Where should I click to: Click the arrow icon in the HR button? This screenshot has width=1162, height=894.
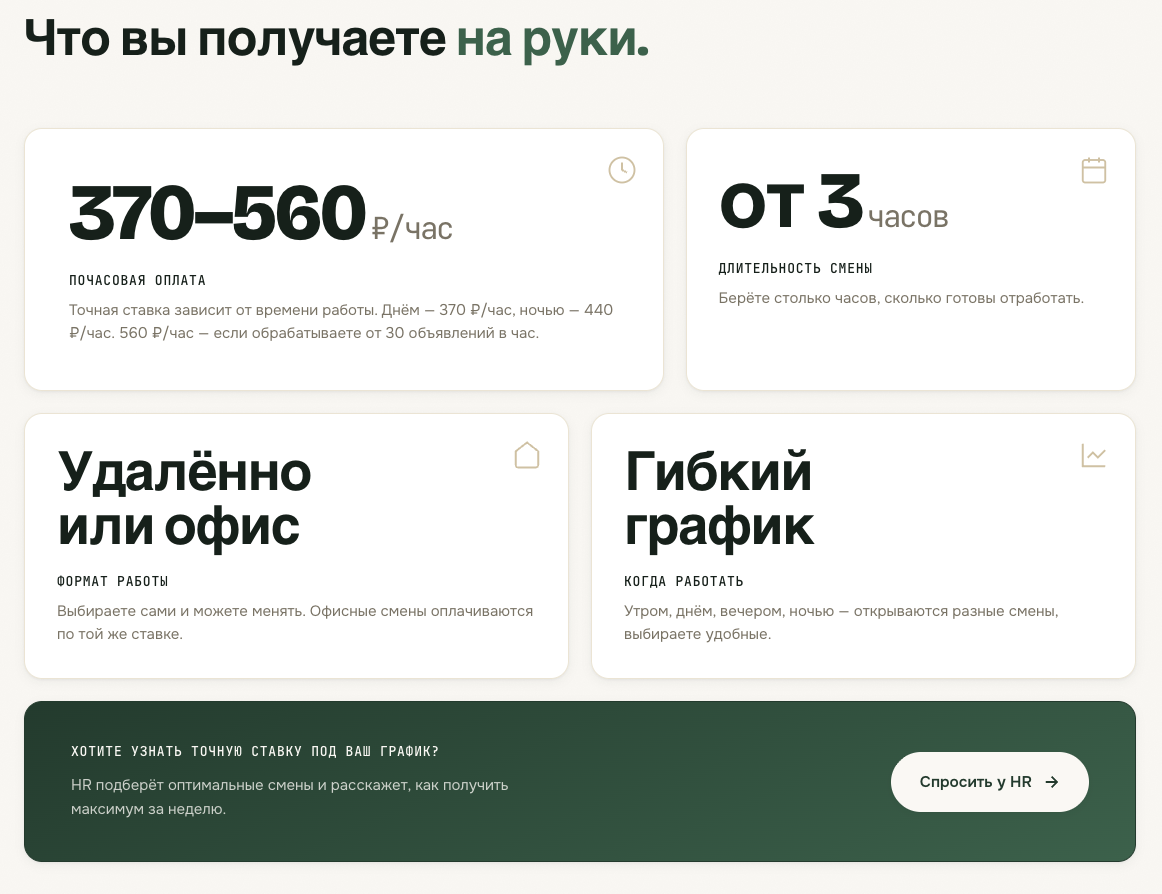coord(1052,782)
